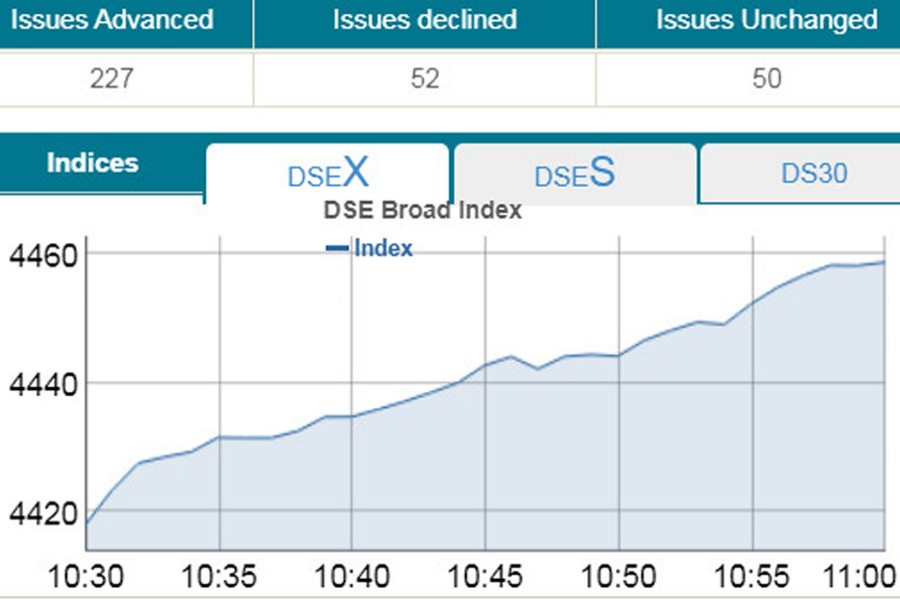Screen dimensions: 900x600
Task: Switch to the DSEX index tab
Action: point(327,174)
